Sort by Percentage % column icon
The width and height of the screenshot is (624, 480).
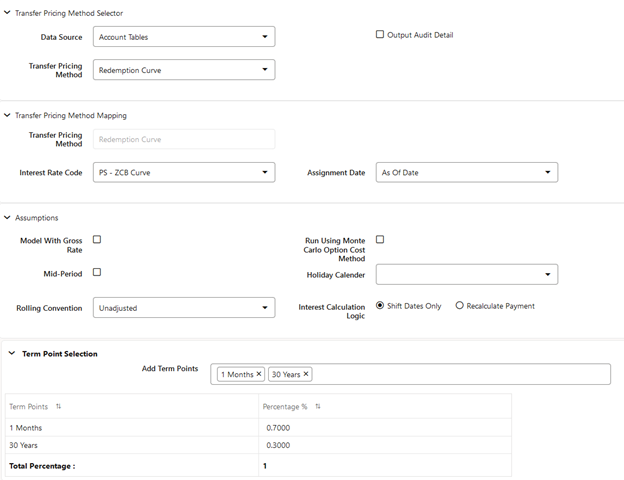coord(318,407)
